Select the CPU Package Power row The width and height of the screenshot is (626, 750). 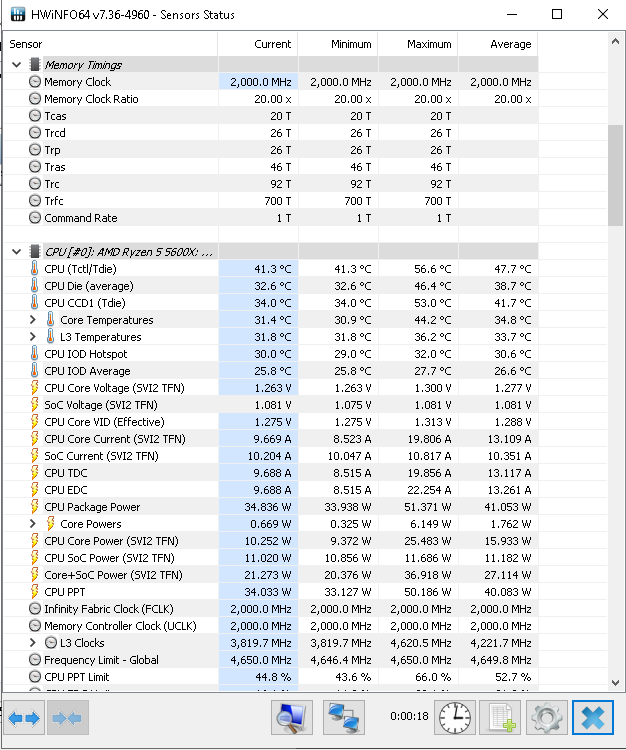[92, 507]
